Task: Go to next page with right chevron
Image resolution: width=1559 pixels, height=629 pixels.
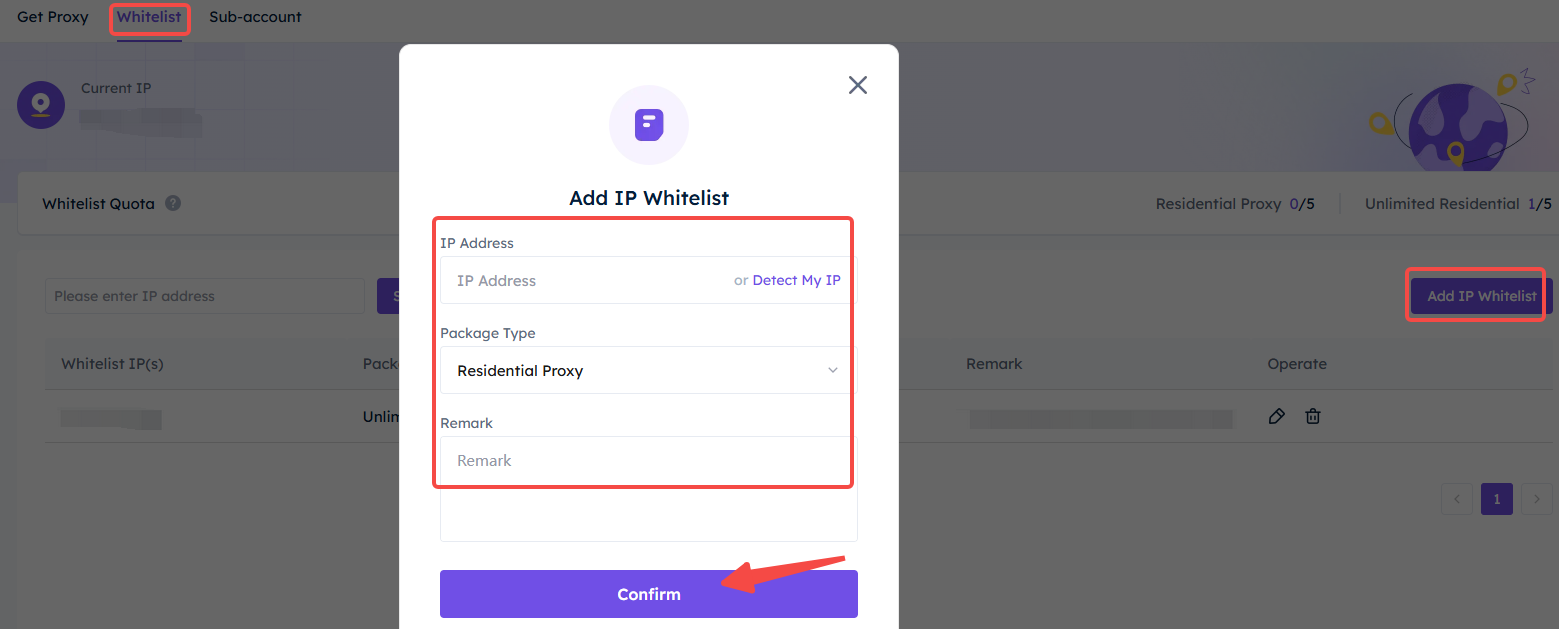Action: (x=1537, y=499)
